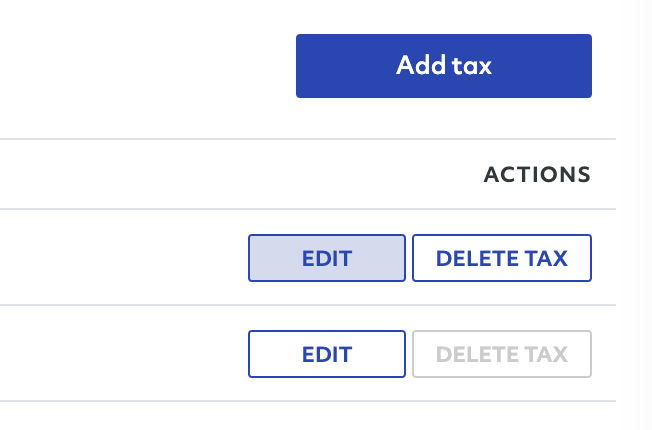652x430 pixels.
Task: Edit the first tax row
Action: coord(327,258)
